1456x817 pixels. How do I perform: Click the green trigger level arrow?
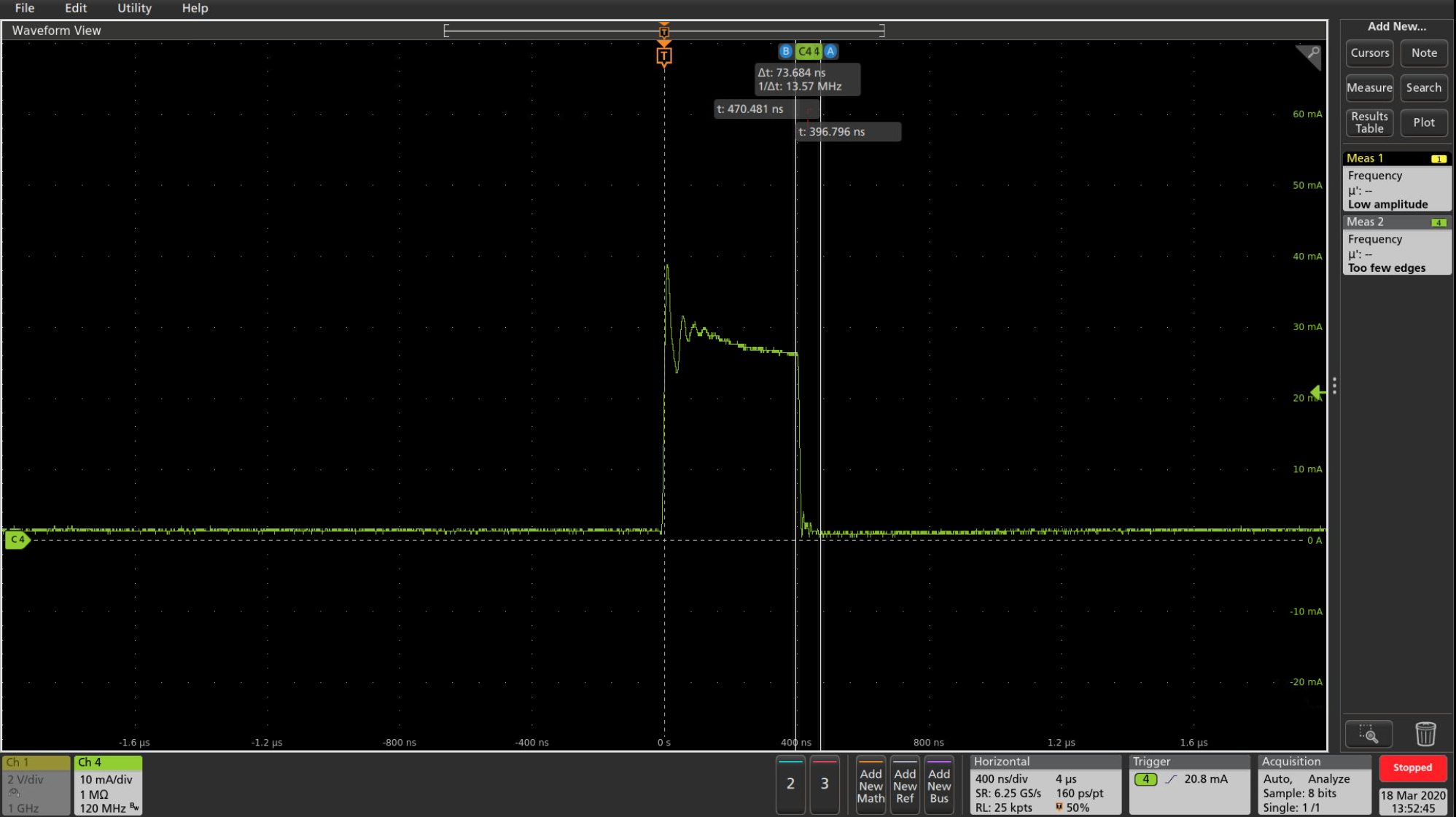click(x=1317, y=393)
